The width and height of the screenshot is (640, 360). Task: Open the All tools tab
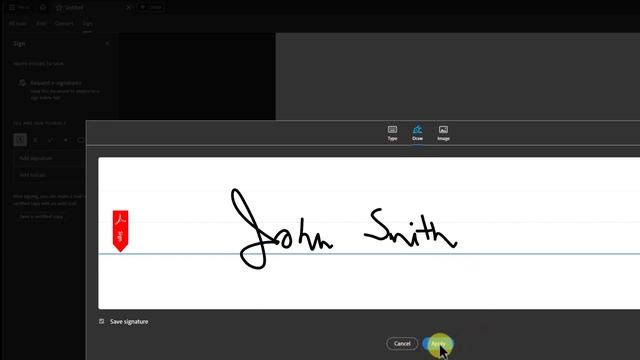pyautogui.click(x=18, y=24)
